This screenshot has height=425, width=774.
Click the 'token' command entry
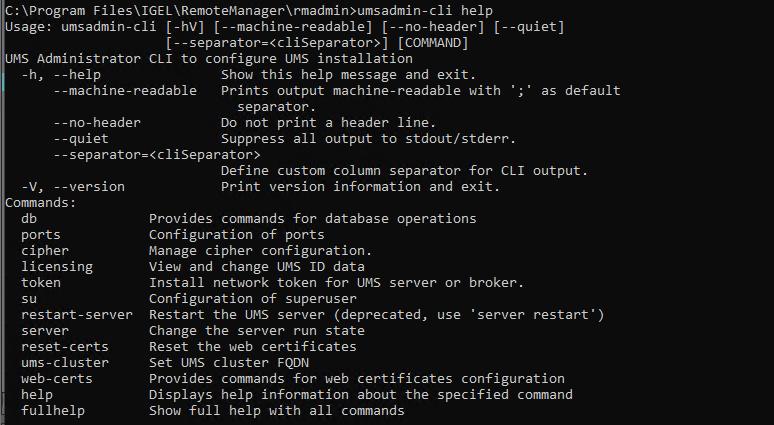(41, 282)
